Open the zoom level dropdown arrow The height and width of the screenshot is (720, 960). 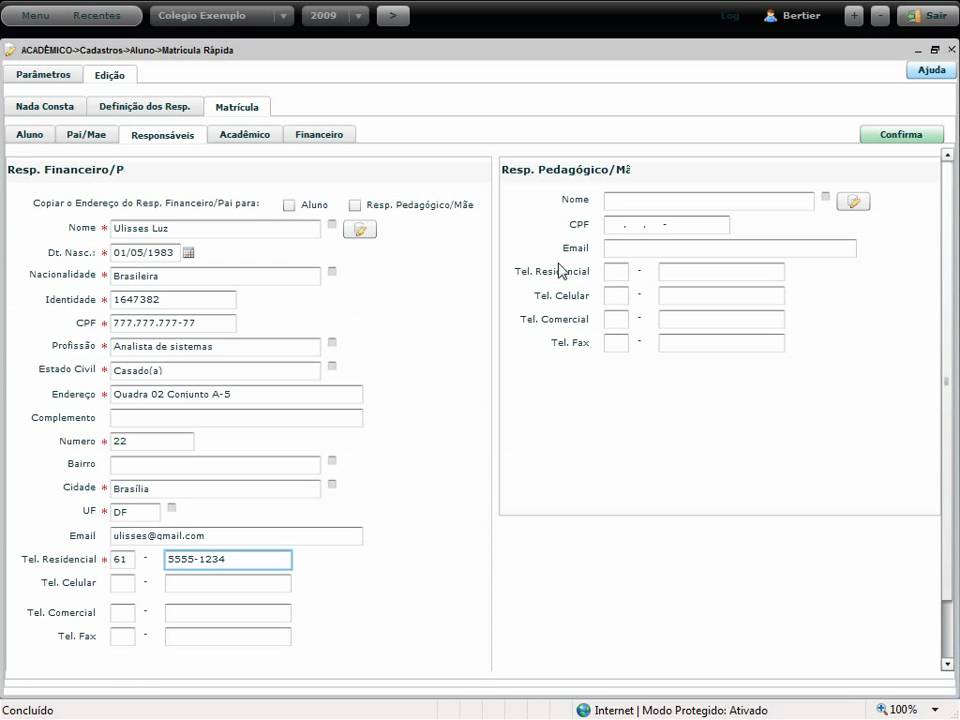point(935,710)
